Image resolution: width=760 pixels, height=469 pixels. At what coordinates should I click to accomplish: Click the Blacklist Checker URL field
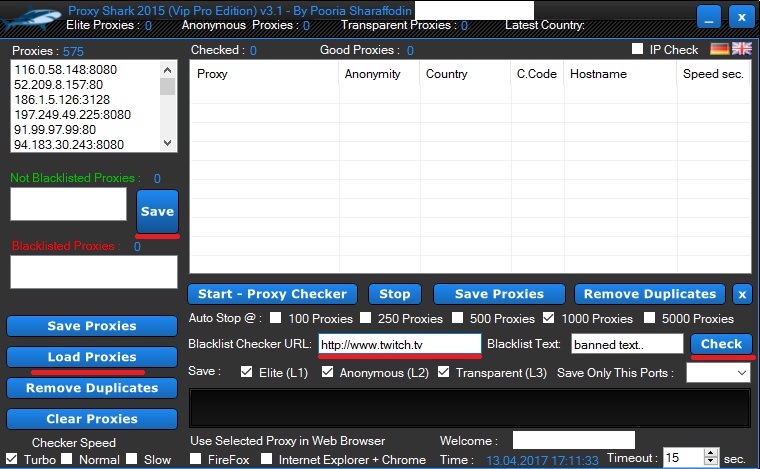click(399, 344)
